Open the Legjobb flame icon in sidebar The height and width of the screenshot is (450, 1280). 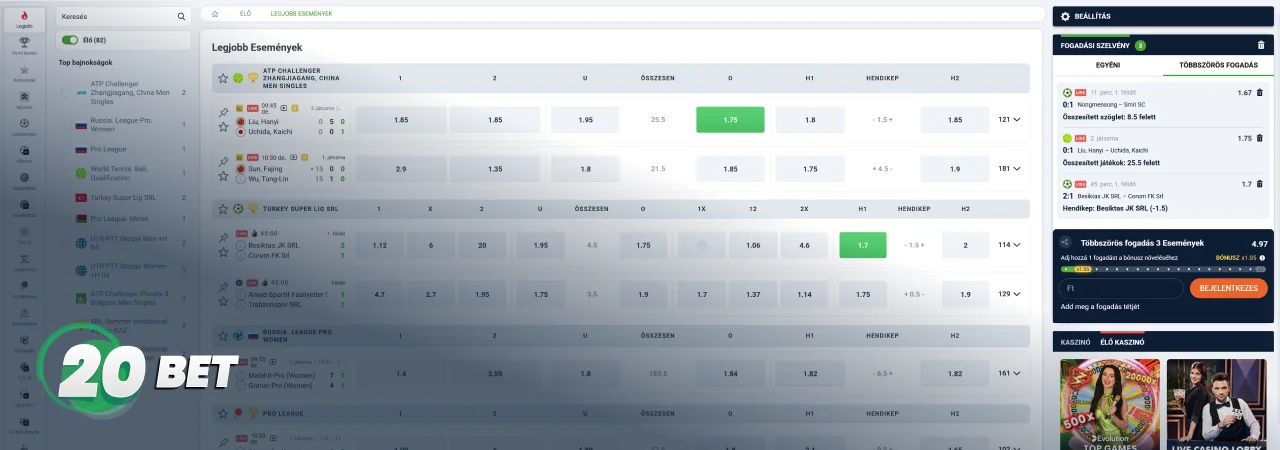click(x=24, y=14)
